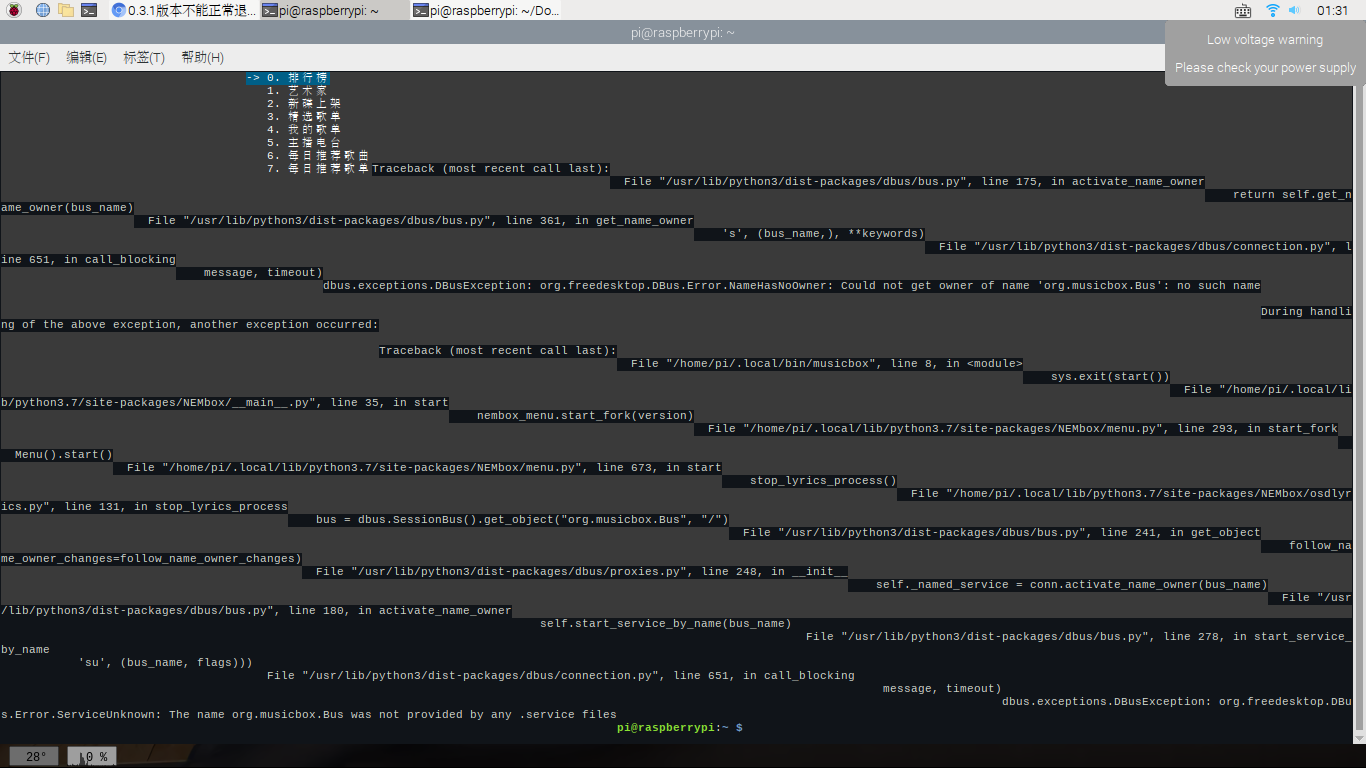Dismiss the Low voltage warning notification
Viewport: 1366px width, 768px height.
[1264, 50]
